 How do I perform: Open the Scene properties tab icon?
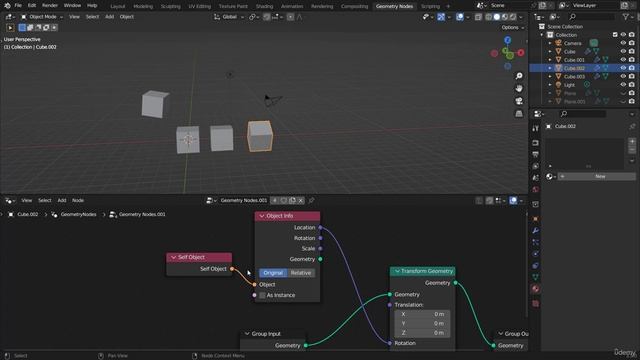[536, 178]
